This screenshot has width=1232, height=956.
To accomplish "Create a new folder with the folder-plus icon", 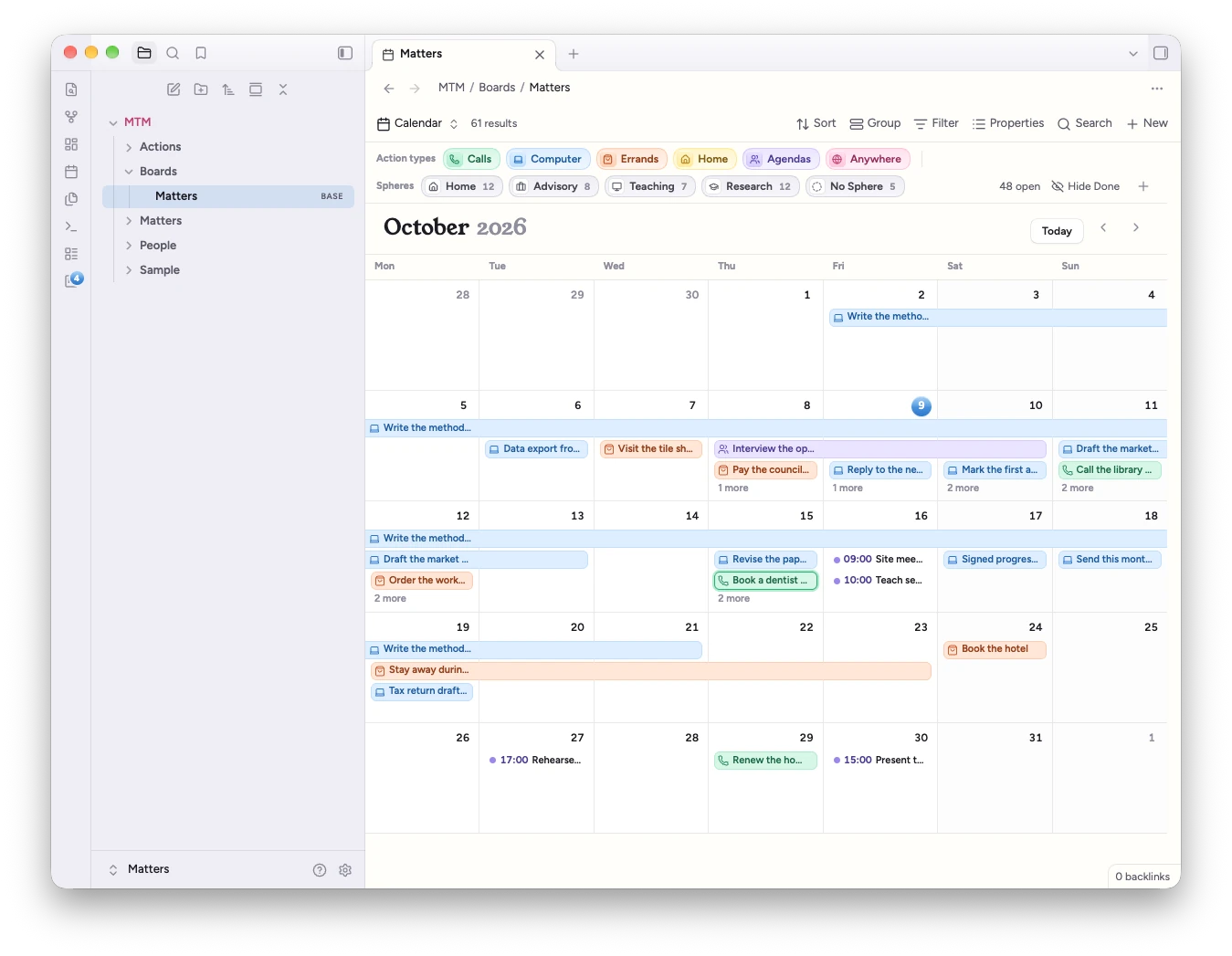I will tap(201, 89).
